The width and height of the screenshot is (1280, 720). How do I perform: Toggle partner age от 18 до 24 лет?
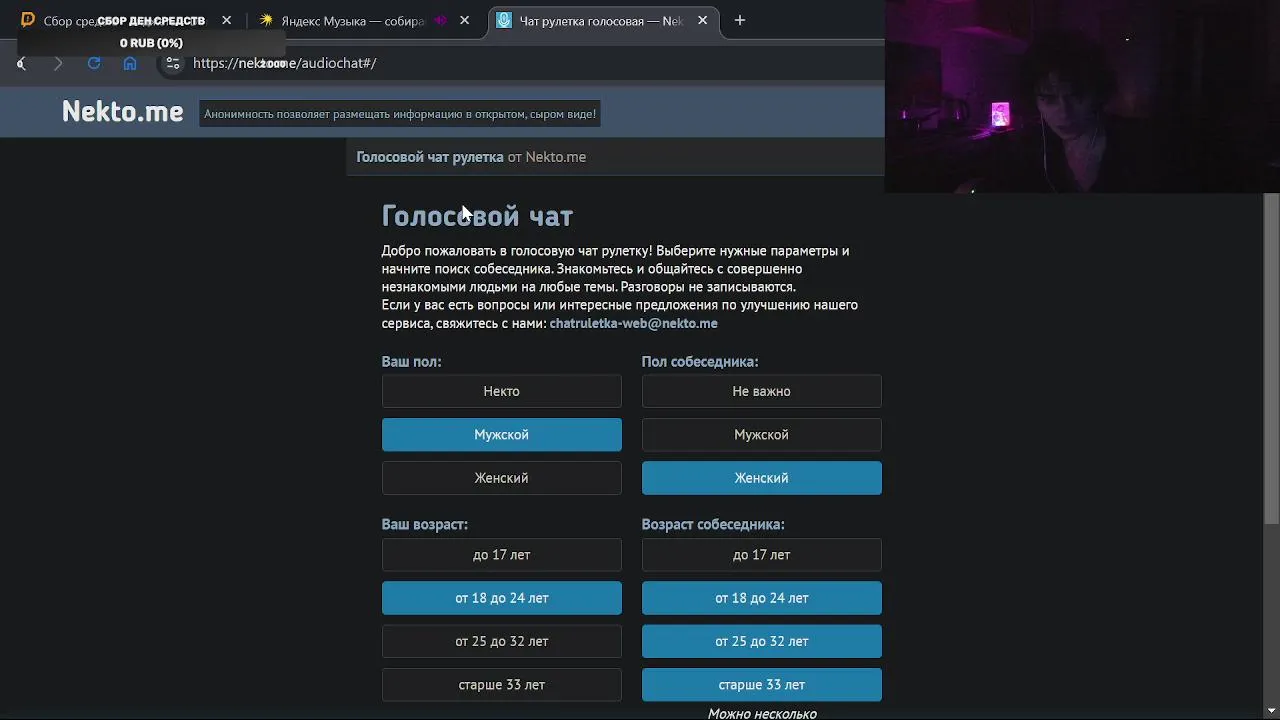[762, 598]
